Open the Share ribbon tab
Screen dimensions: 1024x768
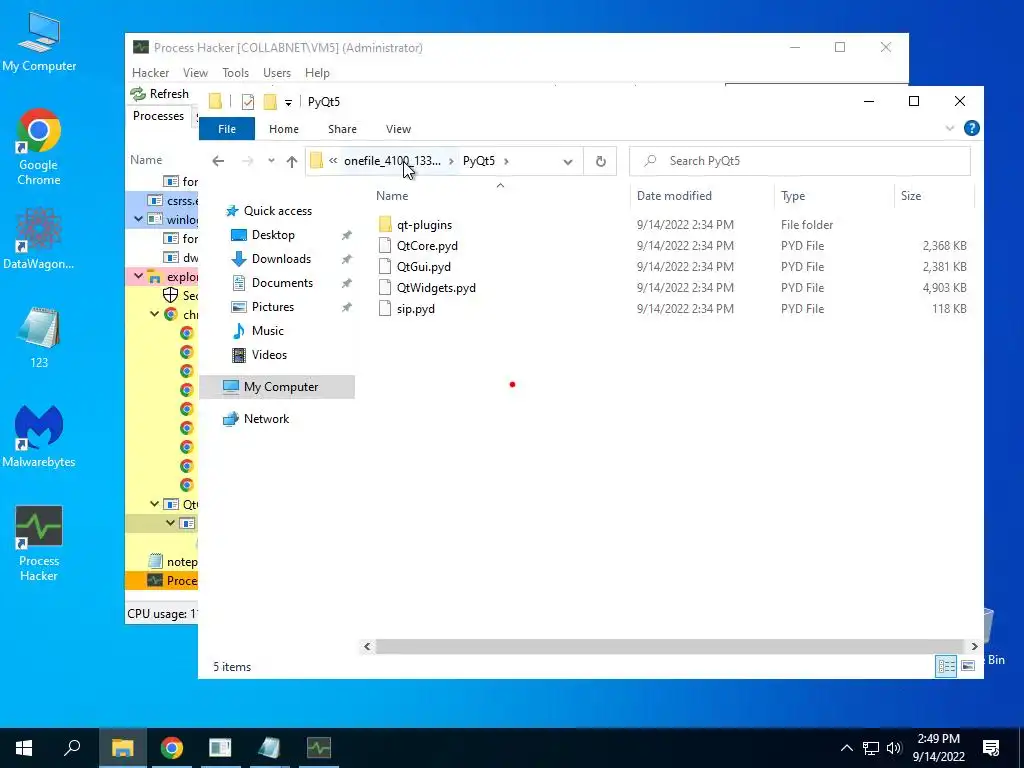point(342,129)
